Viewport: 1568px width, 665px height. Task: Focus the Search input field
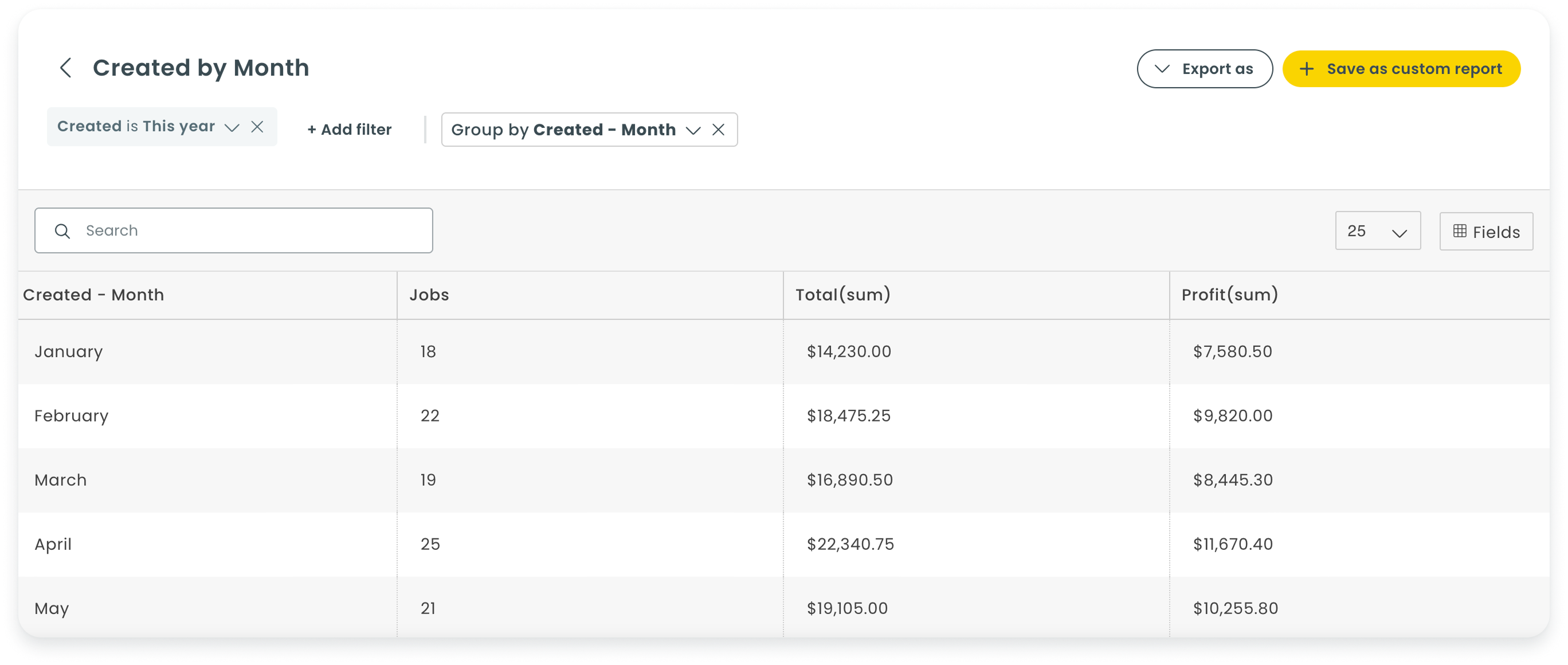tap(234, 230)
